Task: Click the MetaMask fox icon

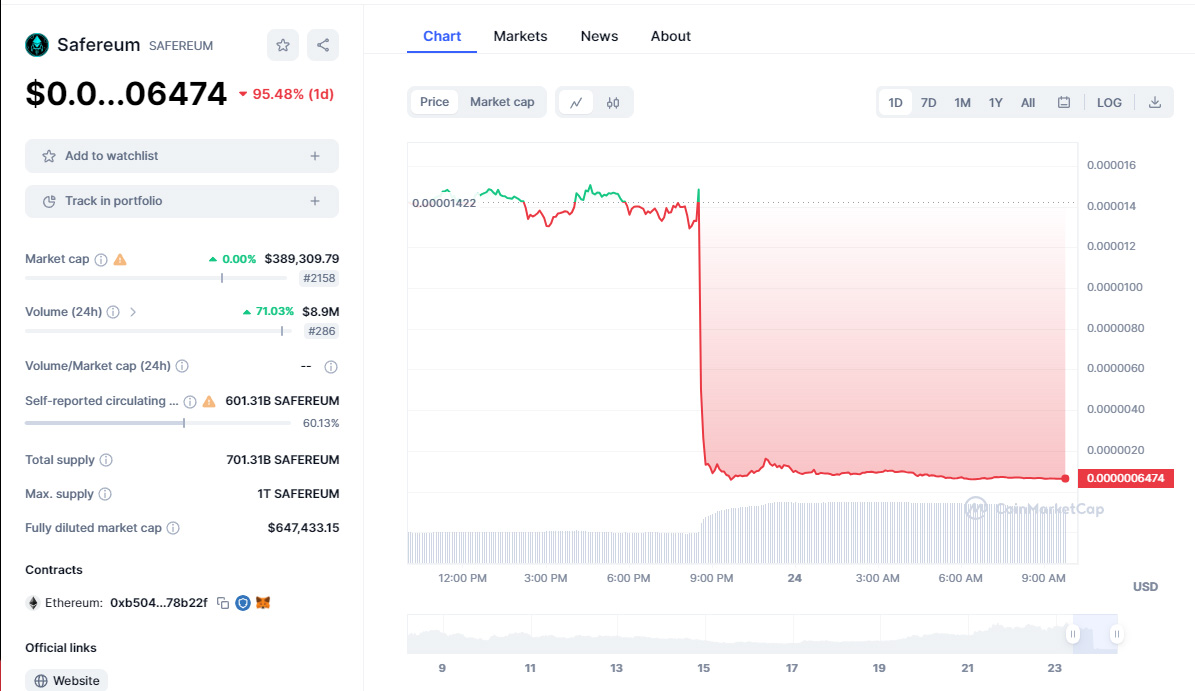Action: (263, 603)
